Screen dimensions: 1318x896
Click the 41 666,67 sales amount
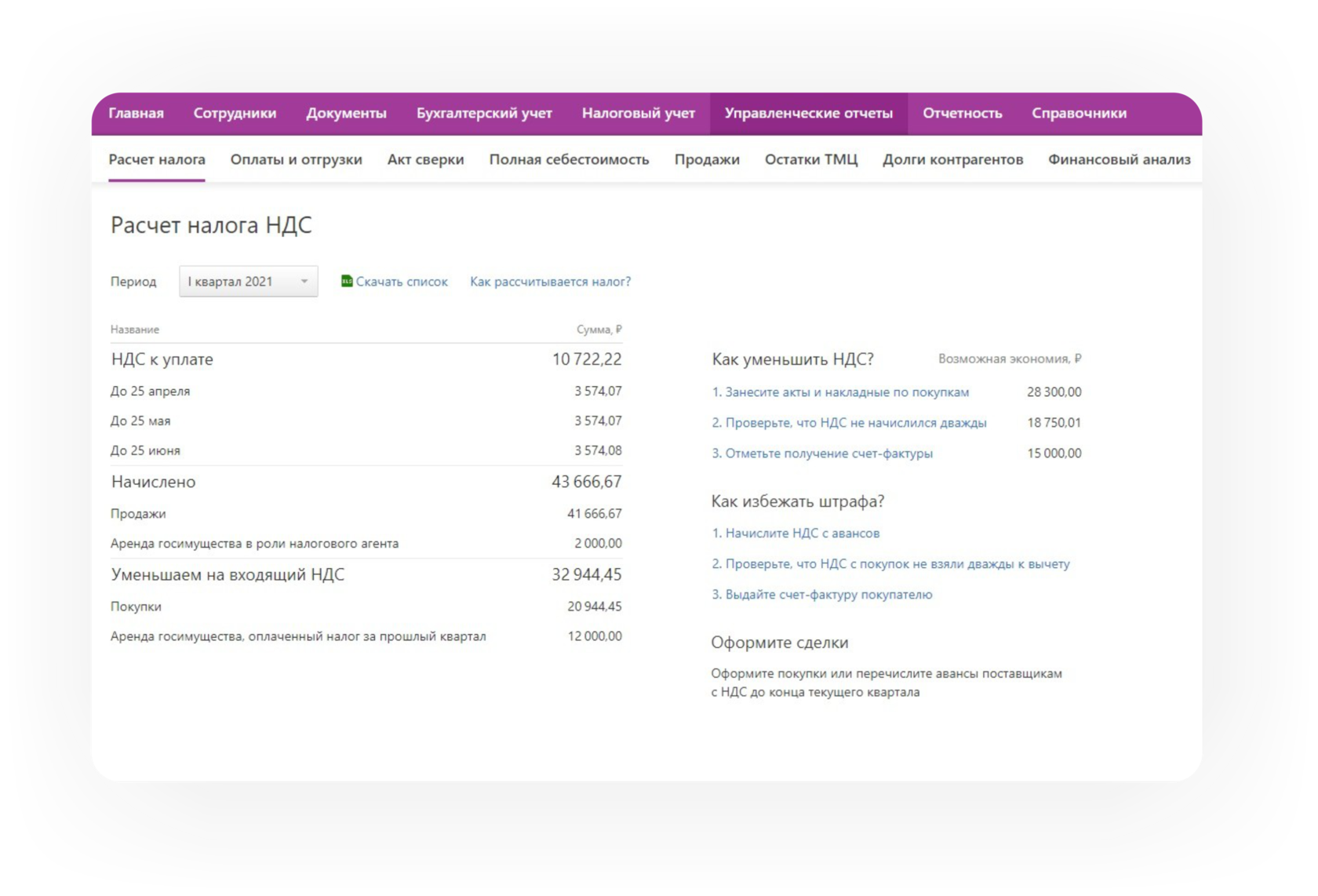click(x=595, y=513)
